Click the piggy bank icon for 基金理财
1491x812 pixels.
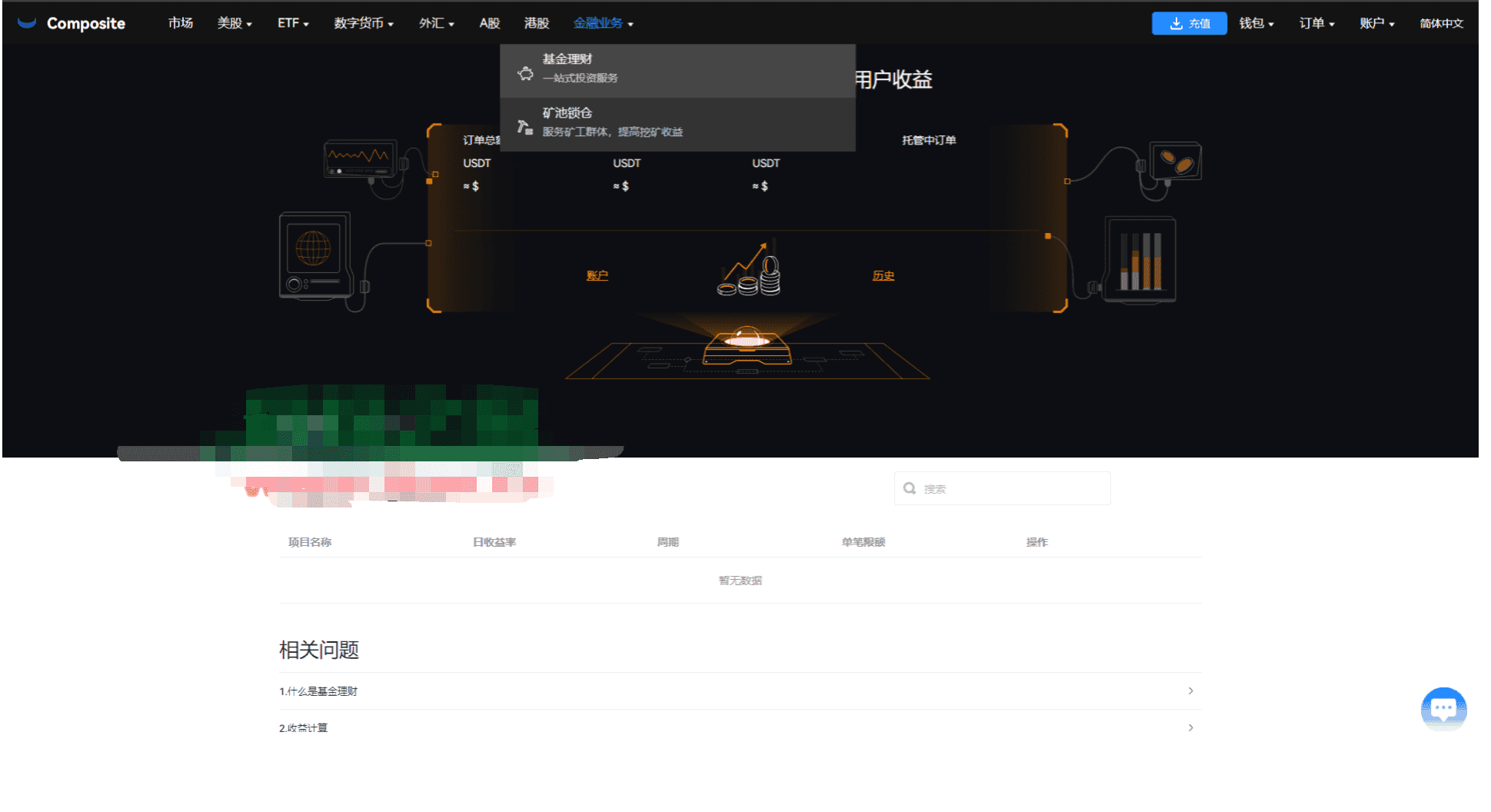525,74
